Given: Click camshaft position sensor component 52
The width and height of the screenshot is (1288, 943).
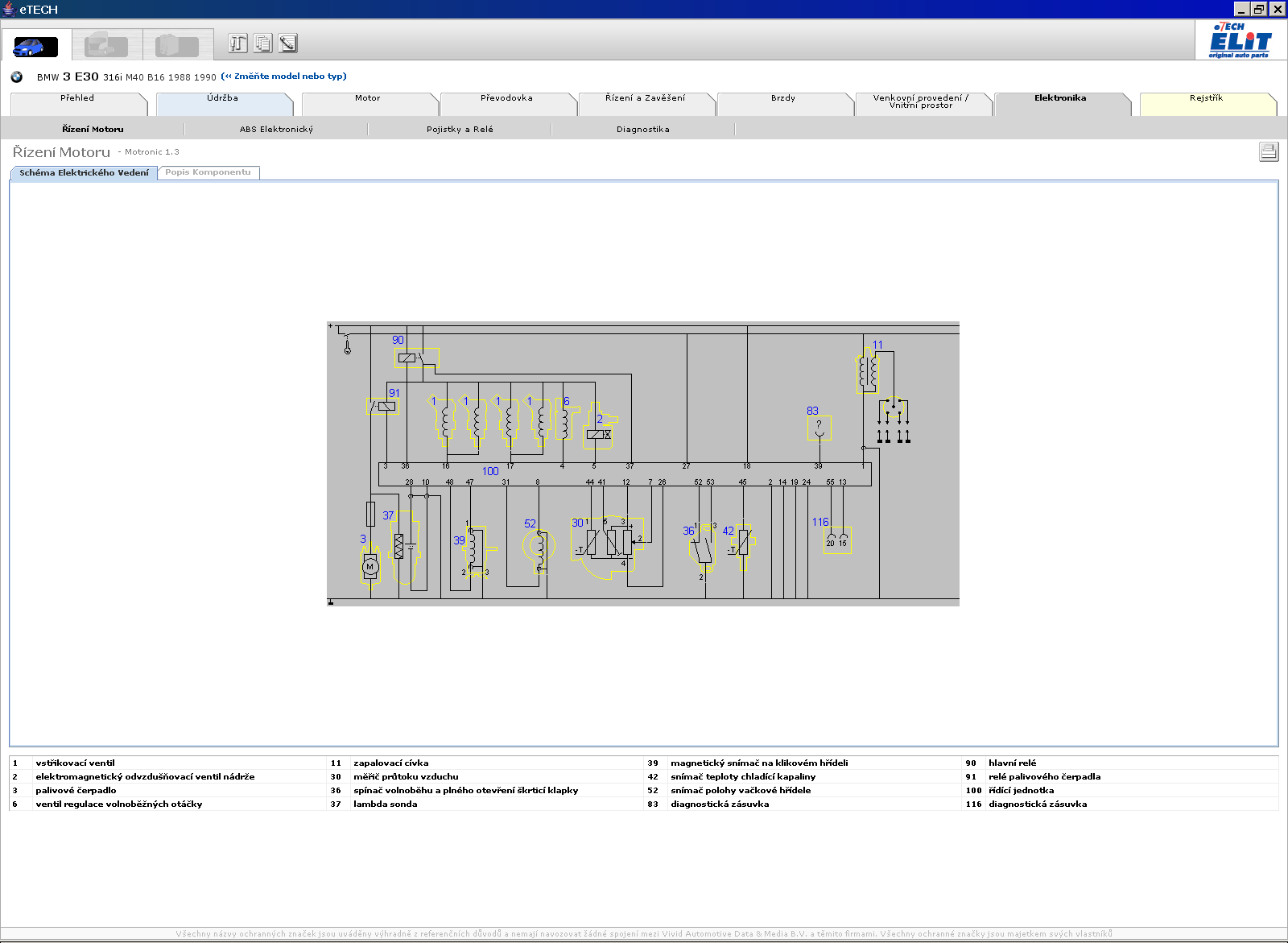Looking at the screenshot, I should point(539,548).
